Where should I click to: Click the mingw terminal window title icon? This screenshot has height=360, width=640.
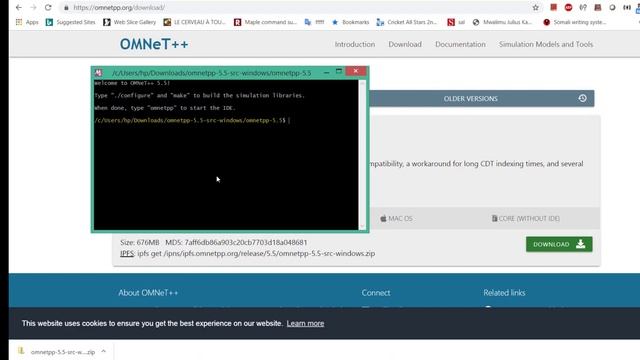coord(98,73)
